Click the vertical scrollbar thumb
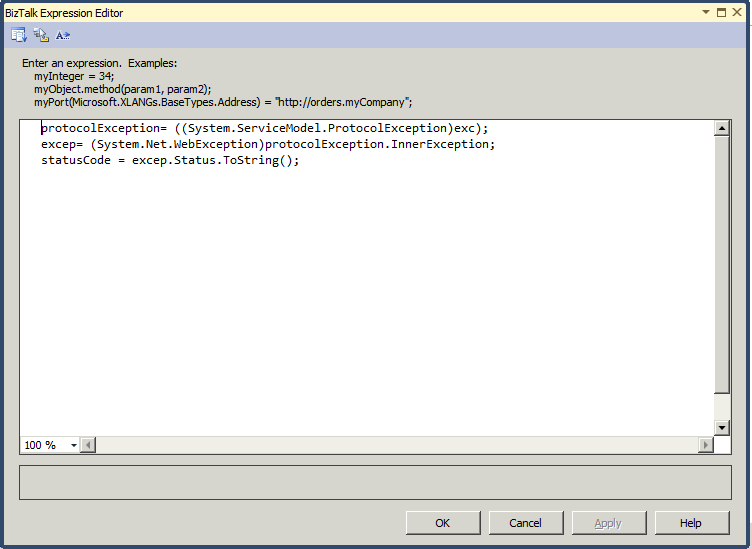Viewport: 752px width, 549px height. 722,265
